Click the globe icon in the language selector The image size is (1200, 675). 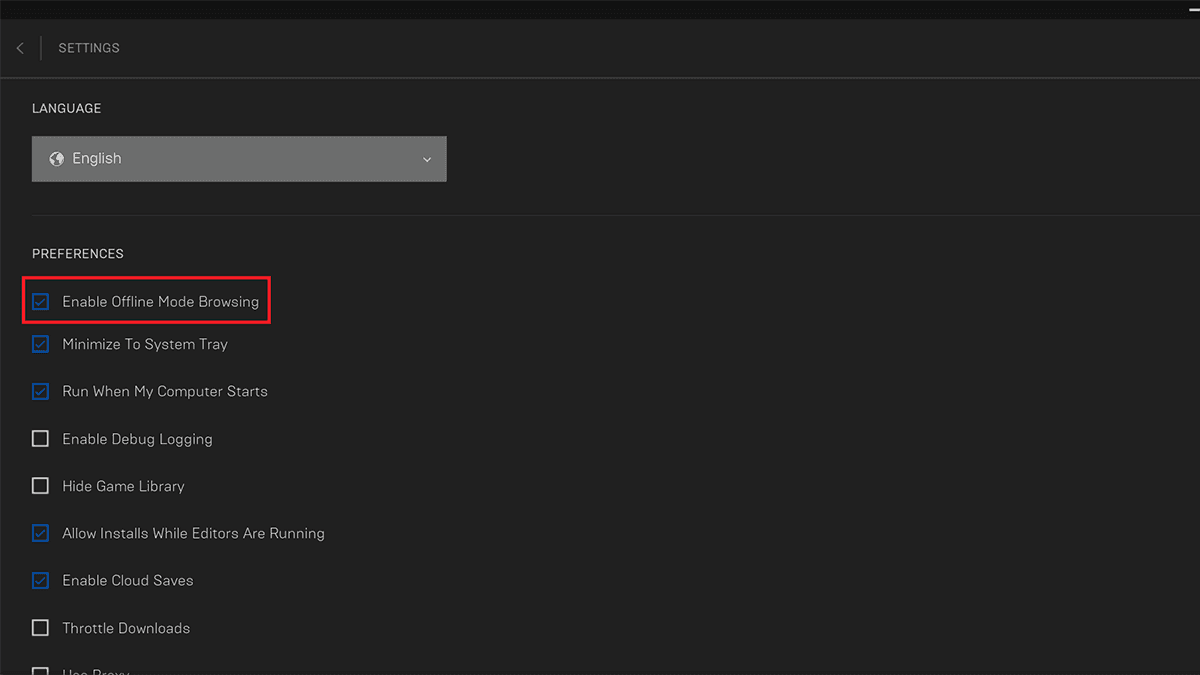(x=57, y=158)
